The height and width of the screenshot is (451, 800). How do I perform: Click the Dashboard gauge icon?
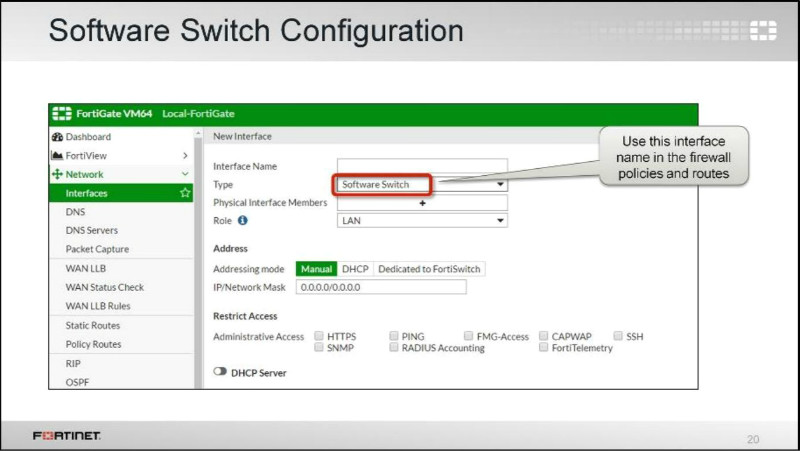(x=57, y=137)
